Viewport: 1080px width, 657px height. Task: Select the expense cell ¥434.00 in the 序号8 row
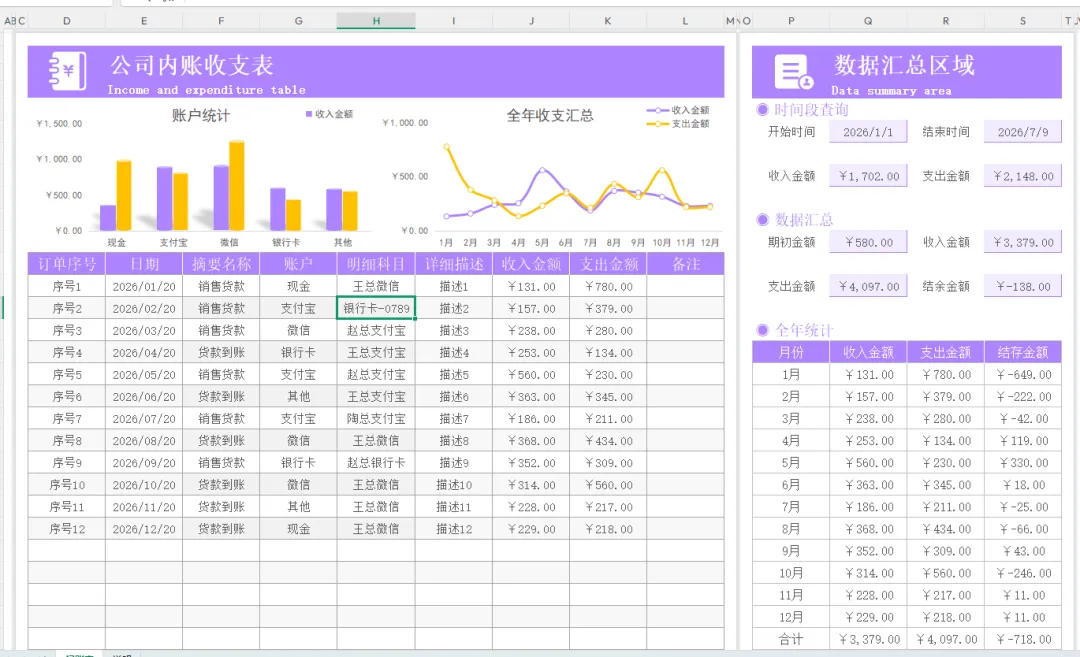(x=608, y=441)
